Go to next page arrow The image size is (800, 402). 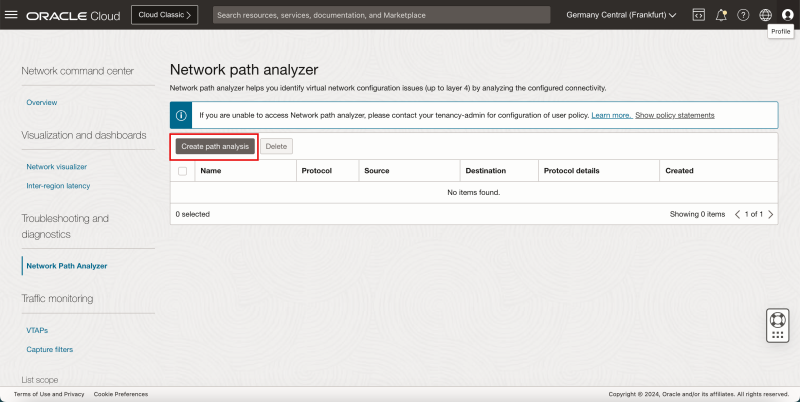coord(770,214)
